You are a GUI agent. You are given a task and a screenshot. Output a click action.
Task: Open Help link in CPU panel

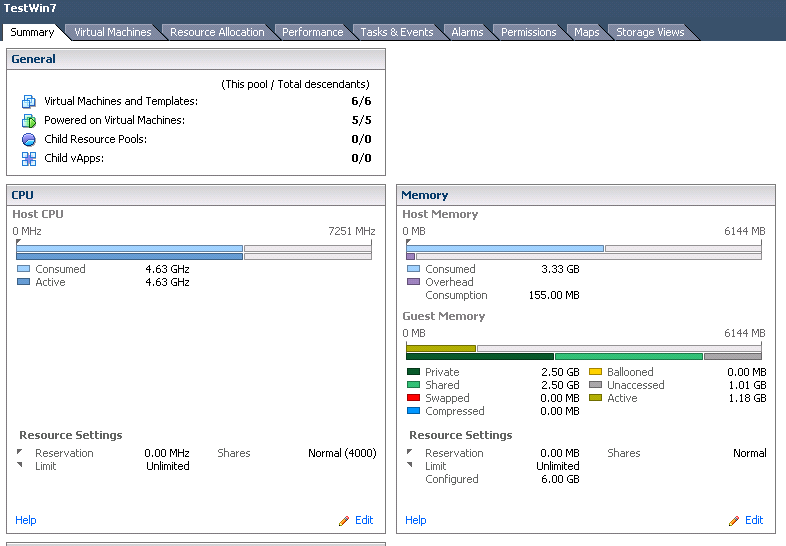click(x=26, y=520)
